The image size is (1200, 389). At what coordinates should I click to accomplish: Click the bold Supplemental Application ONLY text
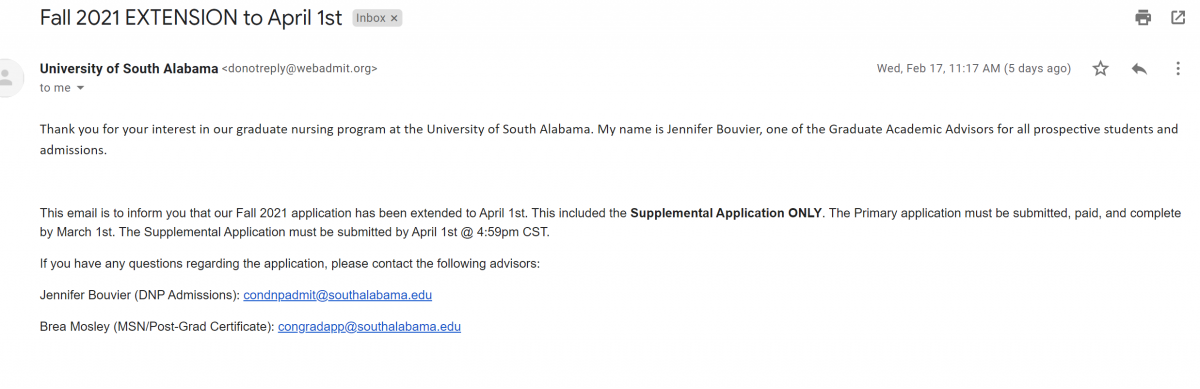pos(726,214)
